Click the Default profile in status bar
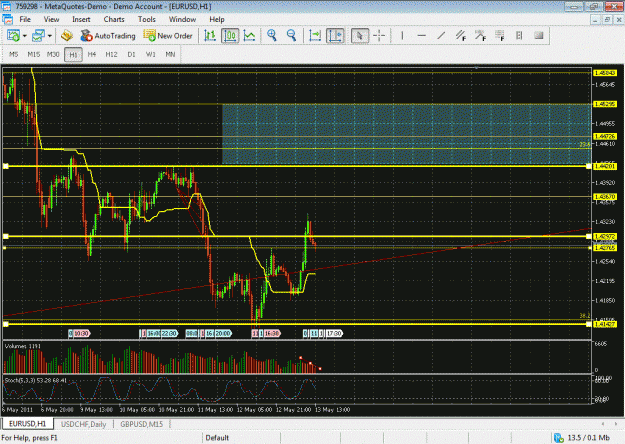This screenshot has width=625, height=444. [x=217, y=438]
